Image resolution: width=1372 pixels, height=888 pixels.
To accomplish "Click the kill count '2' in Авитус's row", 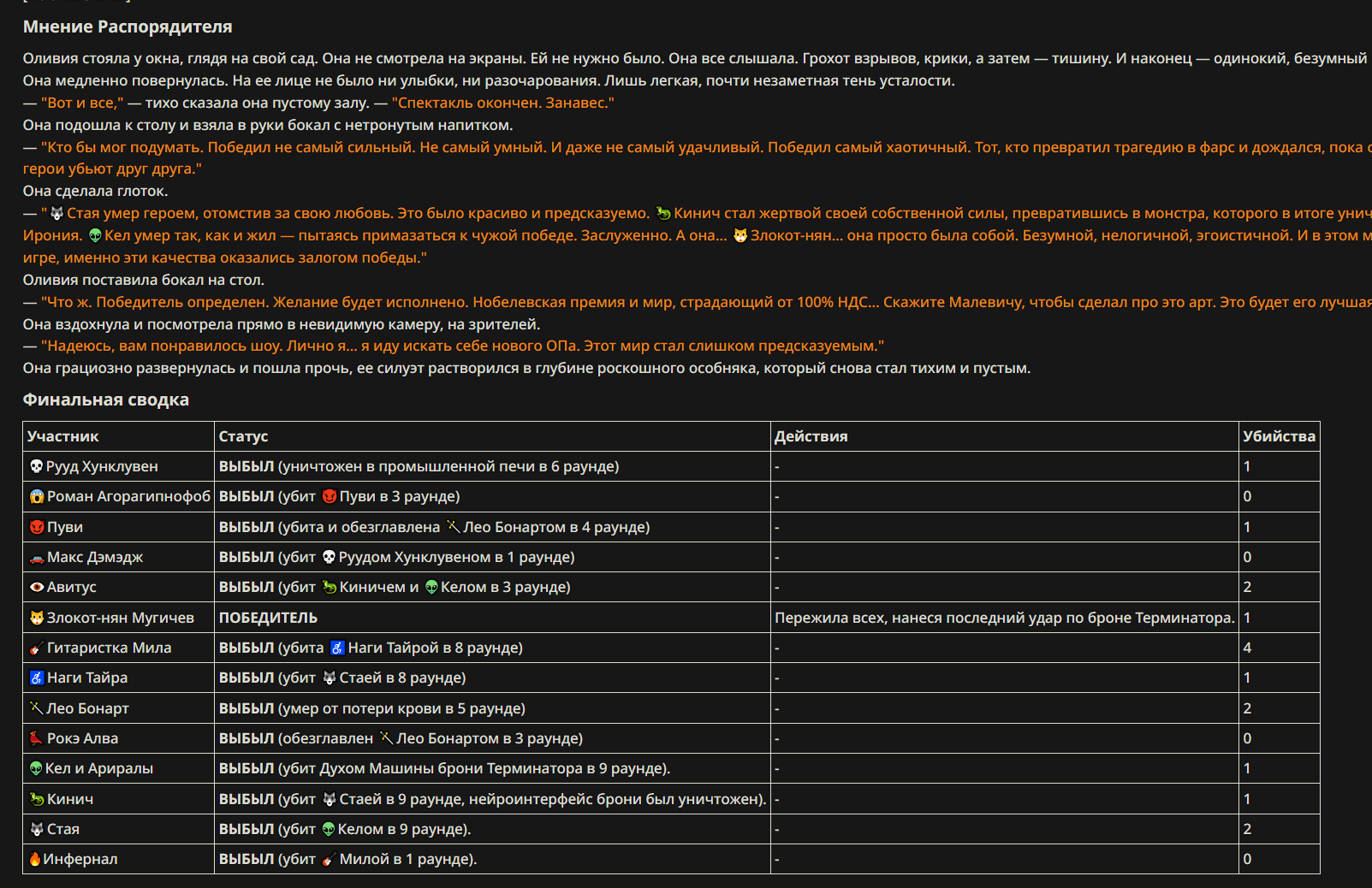I will [x=1247, y=587].
